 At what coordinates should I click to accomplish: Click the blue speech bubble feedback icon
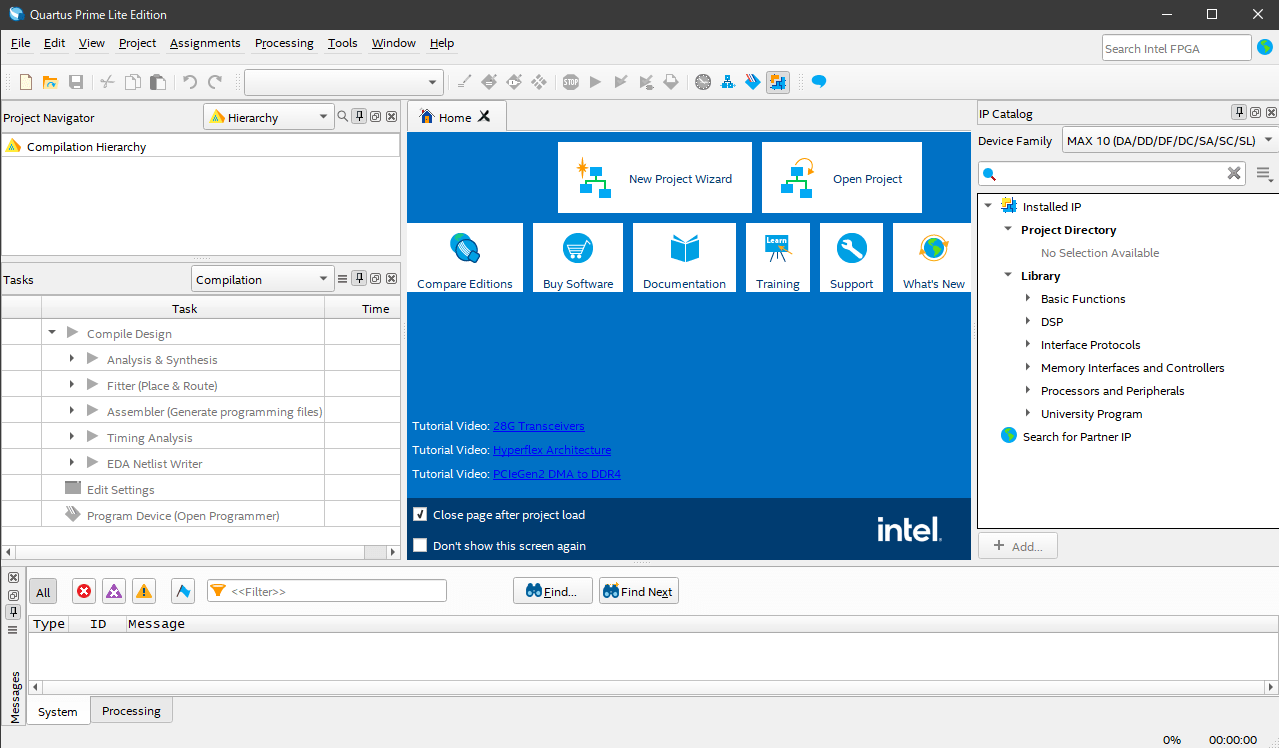point(818,82)
